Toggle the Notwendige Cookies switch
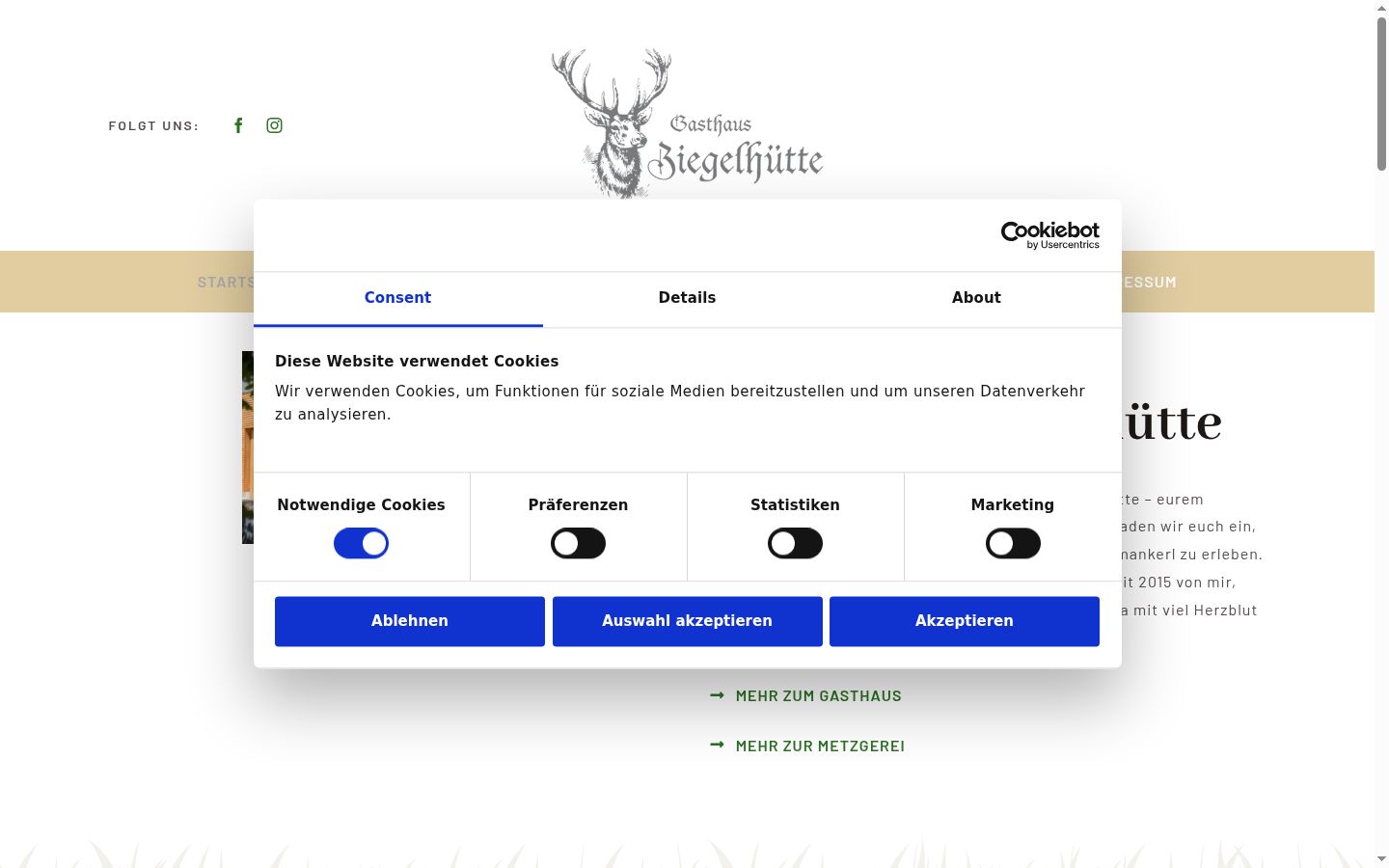 (361, 543)
